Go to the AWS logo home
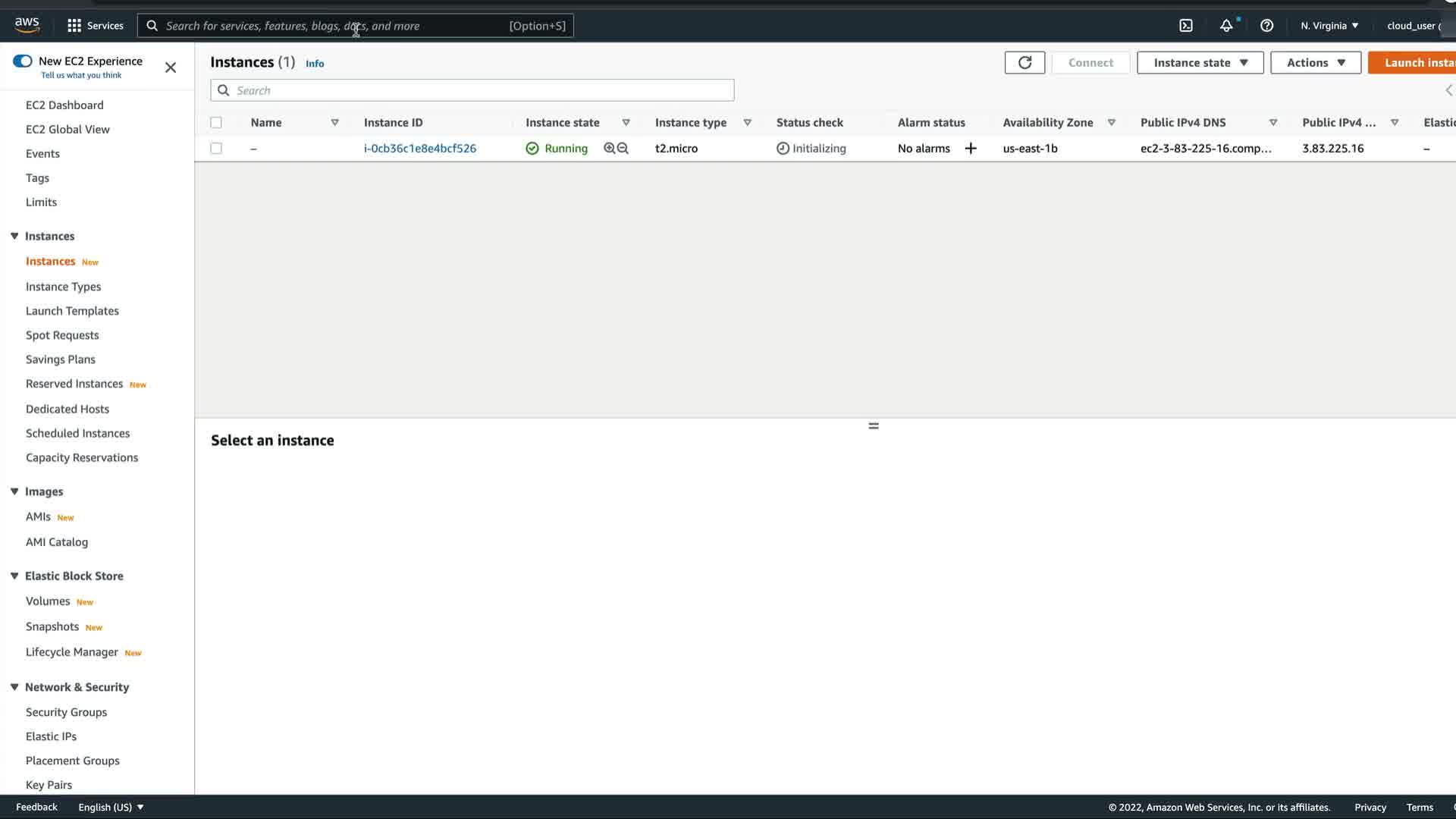The image size is (1456, 819). (27, 25)
